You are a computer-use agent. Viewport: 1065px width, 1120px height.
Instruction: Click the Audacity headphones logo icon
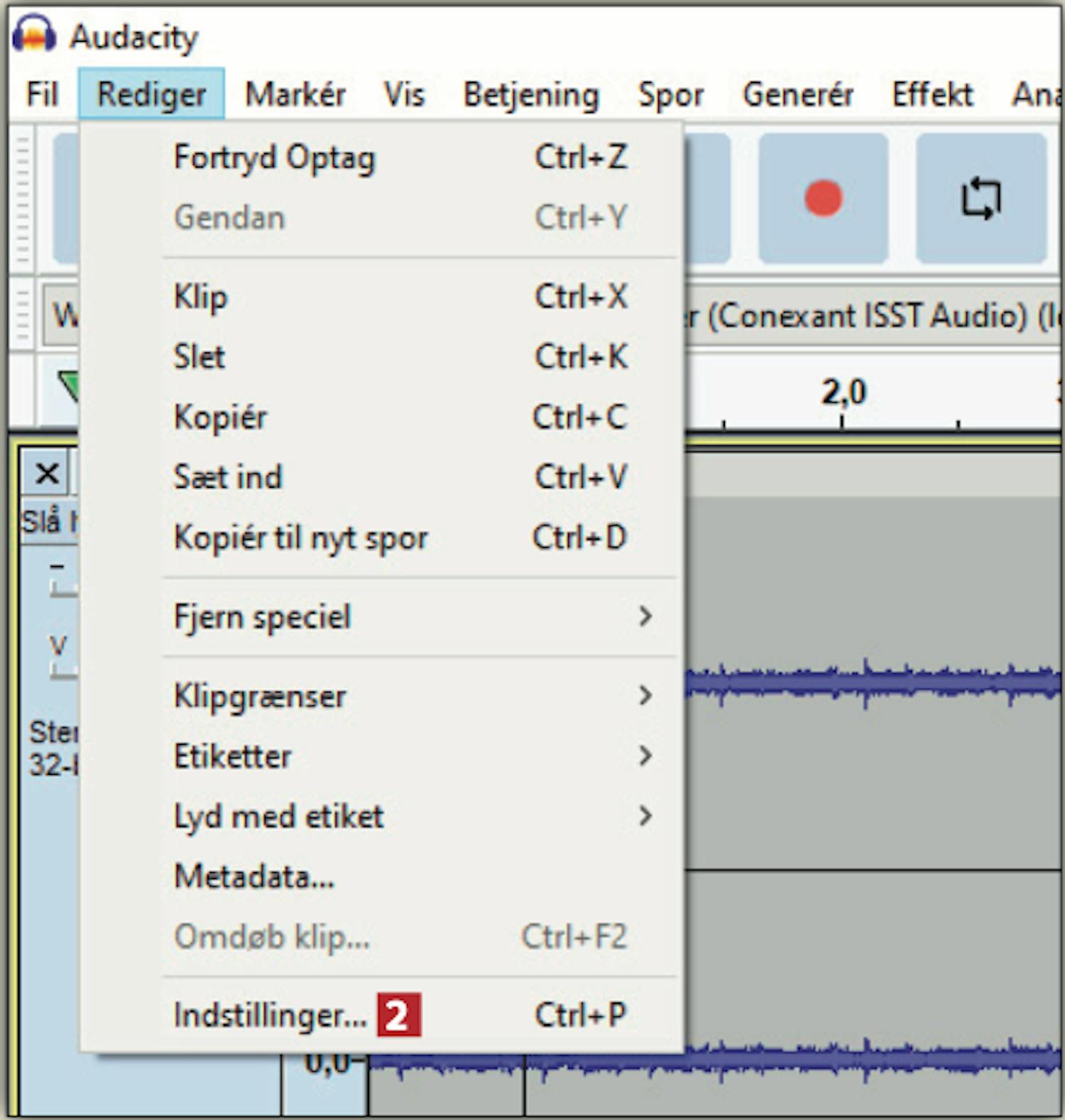point(34,34)
